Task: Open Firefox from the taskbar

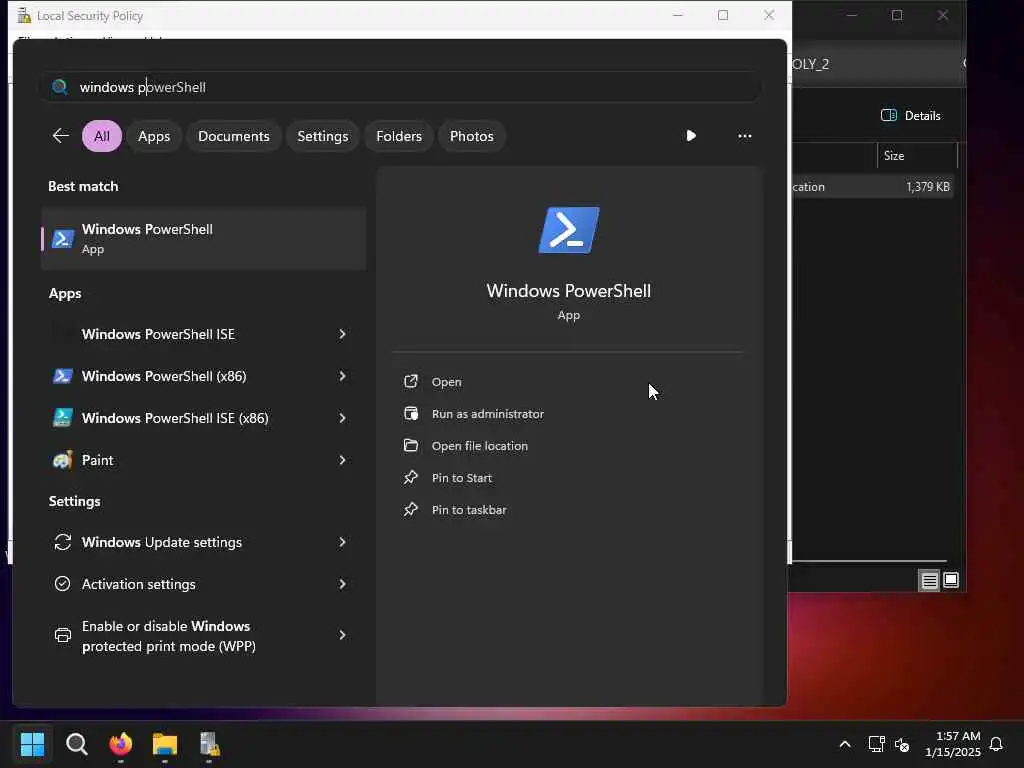Action: pyautogui.click(x=121, y=744)
